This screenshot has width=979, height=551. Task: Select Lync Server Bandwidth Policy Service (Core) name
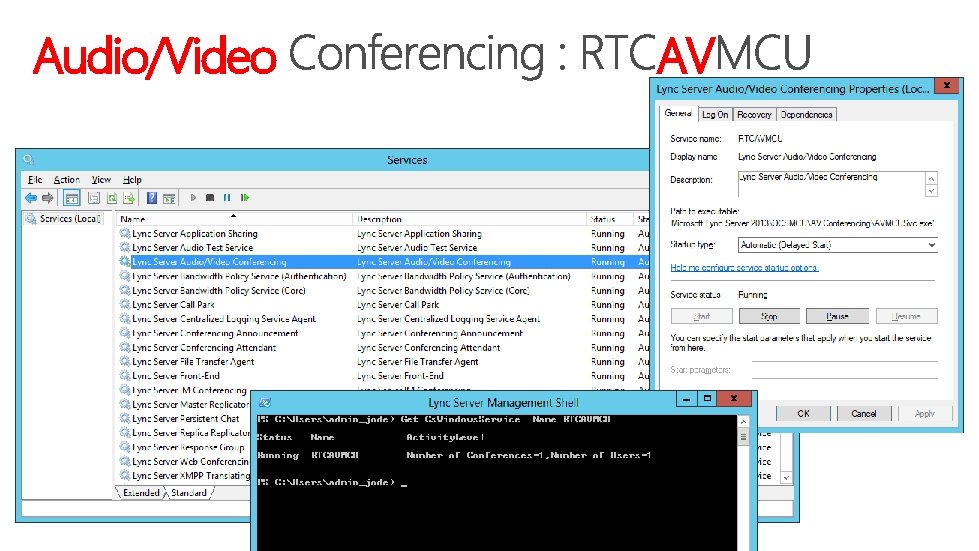(219, 291)
